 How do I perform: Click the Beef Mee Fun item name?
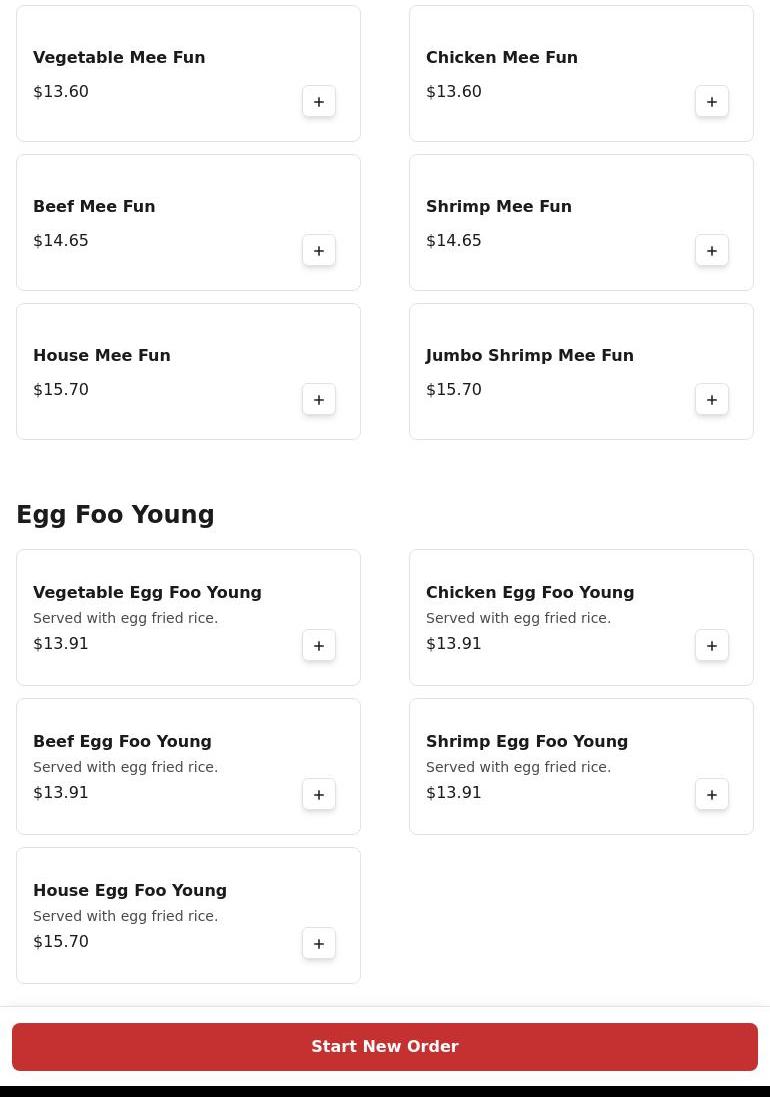pyautogui.click(x=94, y=207)
